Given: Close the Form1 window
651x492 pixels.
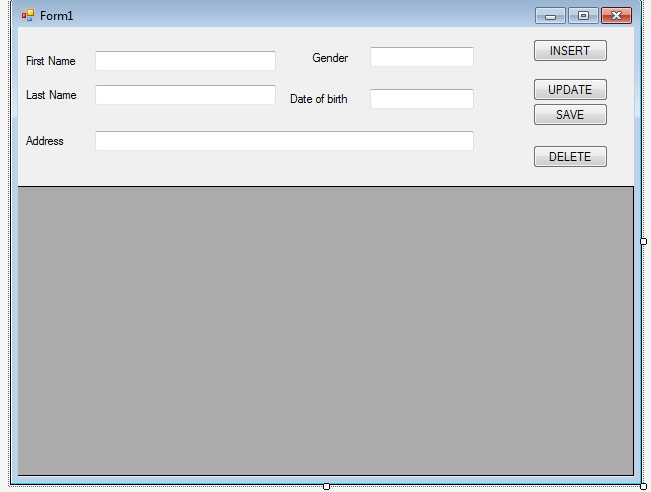Looking at the screenshot, I should point(617,16).
